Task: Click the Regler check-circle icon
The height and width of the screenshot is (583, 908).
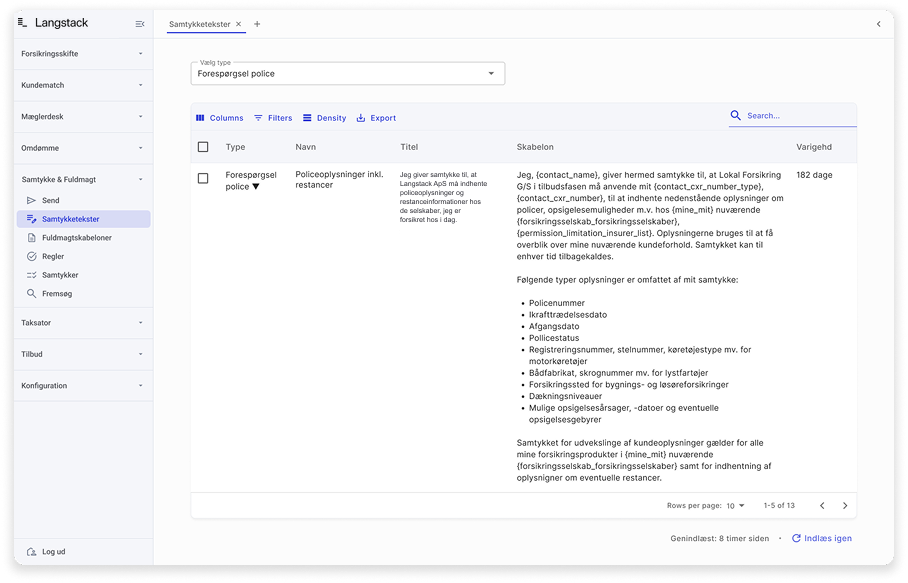Action: pyautogui.click(x=31, y=256)
